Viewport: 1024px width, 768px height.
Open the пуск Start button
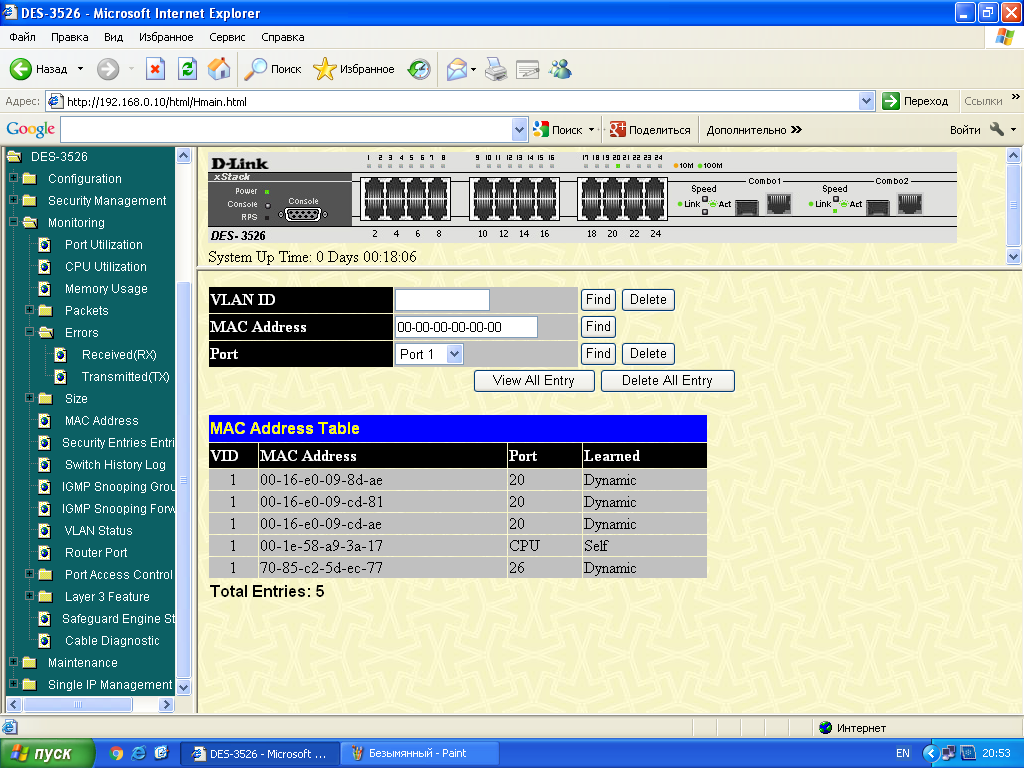click(47, 753)
